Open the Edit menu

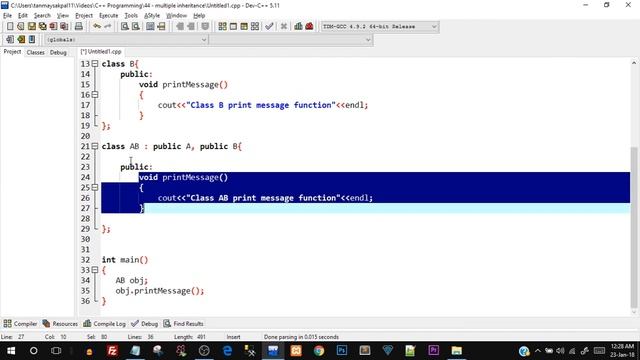tap(22, 16)
